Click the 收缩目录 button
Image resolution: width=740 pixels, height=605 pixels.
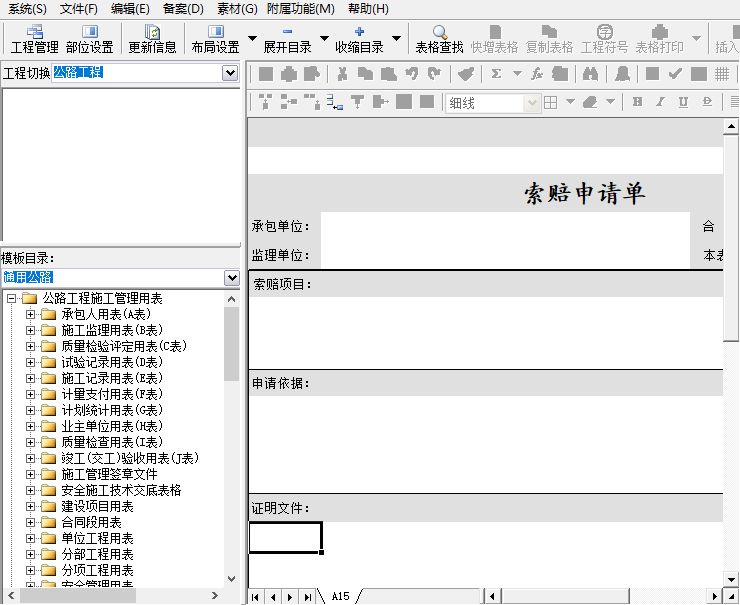coord(359,39)
